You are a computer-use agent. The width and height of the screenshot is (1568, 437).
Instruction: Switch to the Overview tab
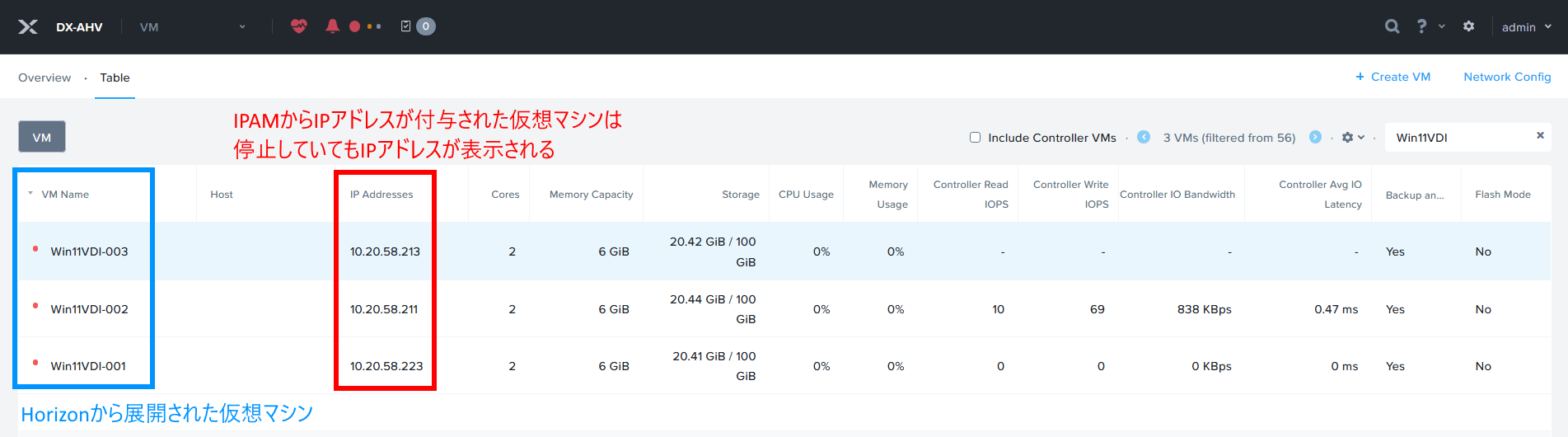44,78
